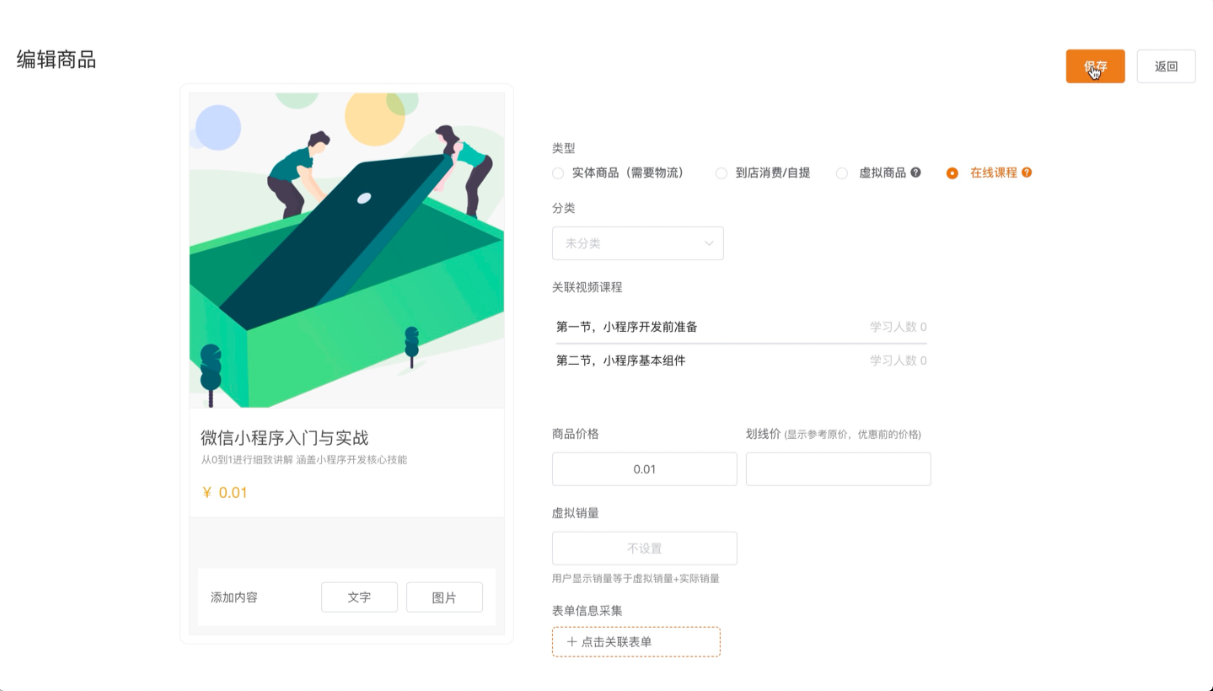Click the 虚拟销量 input showing 不设置
The width and height of the screenshot is (1213, 691).
pos(644,548)
